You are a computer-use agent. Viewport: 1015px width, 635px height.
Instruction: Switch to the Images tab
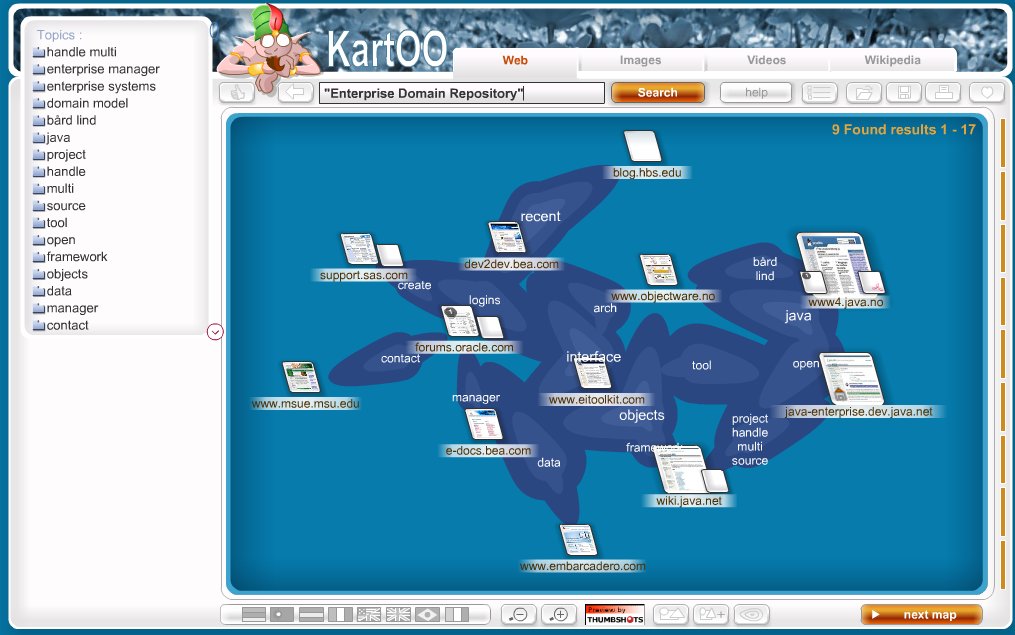click(x=640, y=61)
